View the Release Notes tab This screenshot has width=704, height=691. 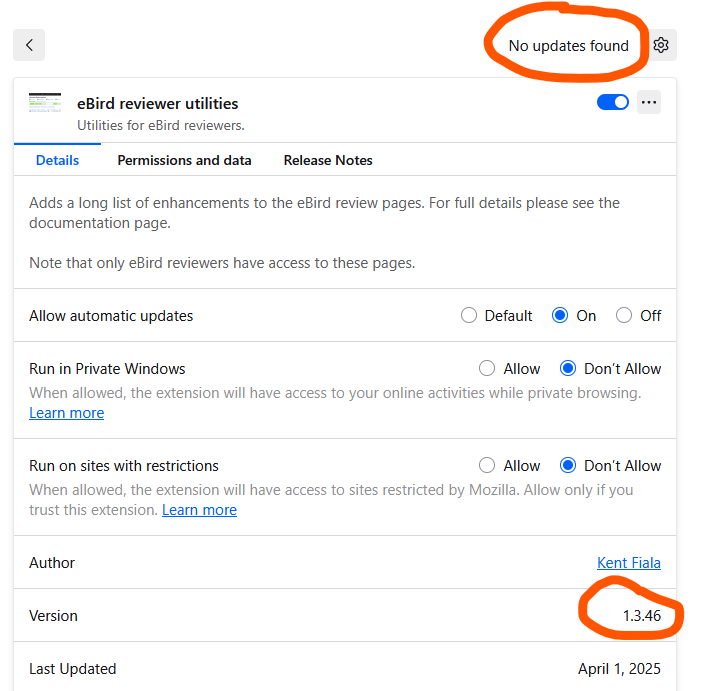coord(328,160)
